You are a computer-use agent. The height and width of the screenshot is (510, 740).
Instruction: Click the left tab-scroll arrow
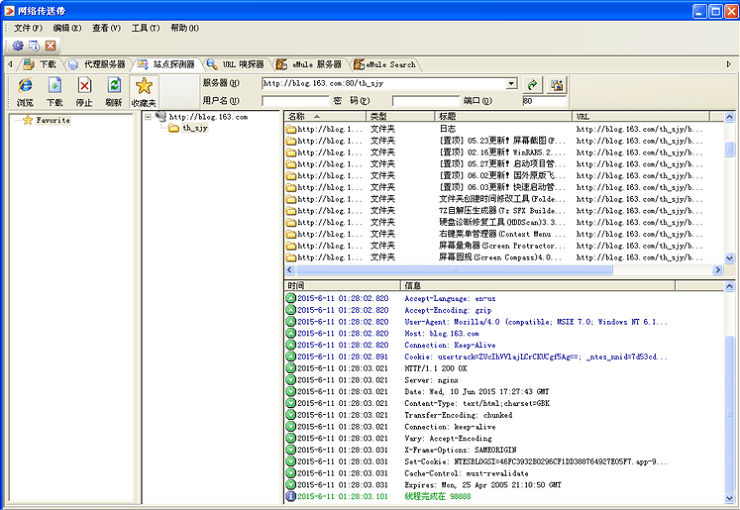pos(10,64)
